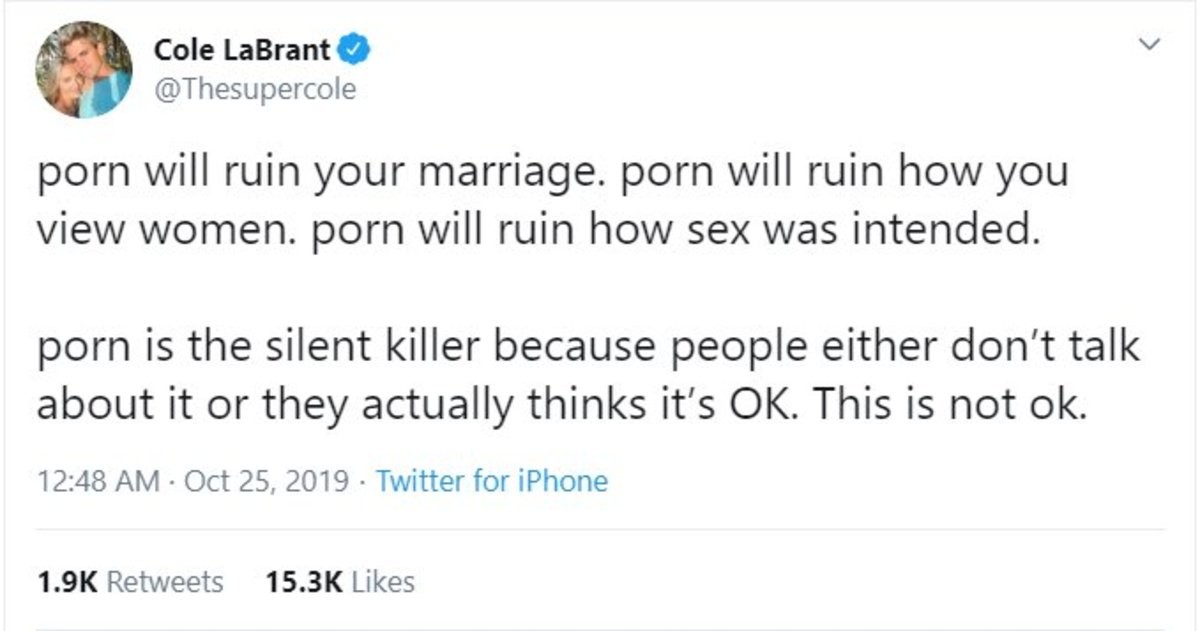Screen dimensions: 1200x631
Task: Open Cole LaBrant's profile photo
Action: point(85,70)
